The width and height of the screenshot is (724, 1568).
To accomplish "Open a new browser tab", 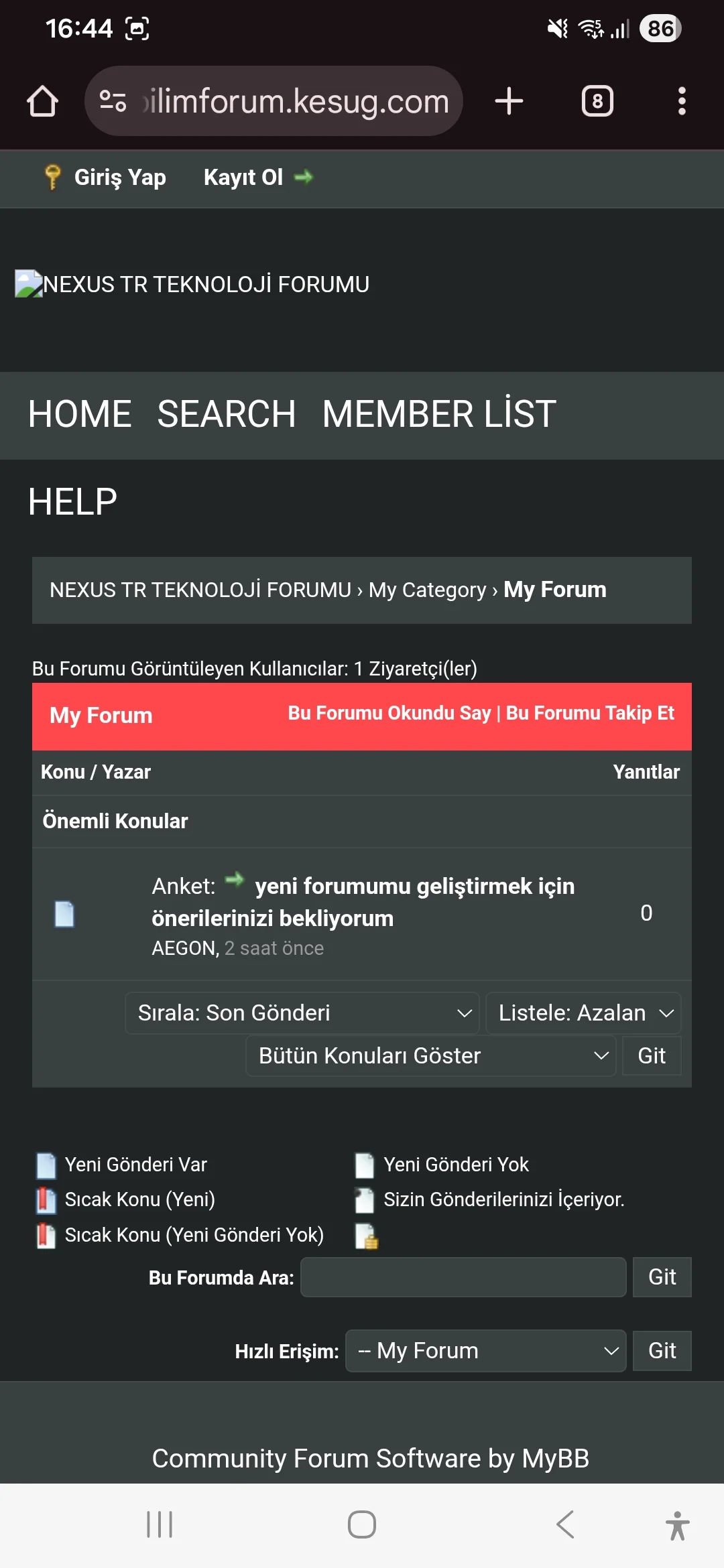I will pyautogui.click(x=509, y=101).
